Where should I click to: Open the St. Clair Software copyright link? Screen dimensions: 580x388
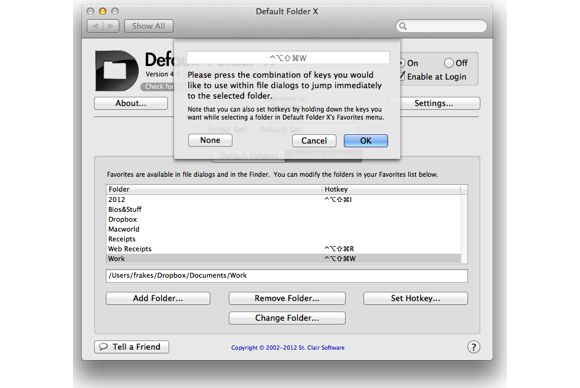pyautogui.click(x=288, y=348)
